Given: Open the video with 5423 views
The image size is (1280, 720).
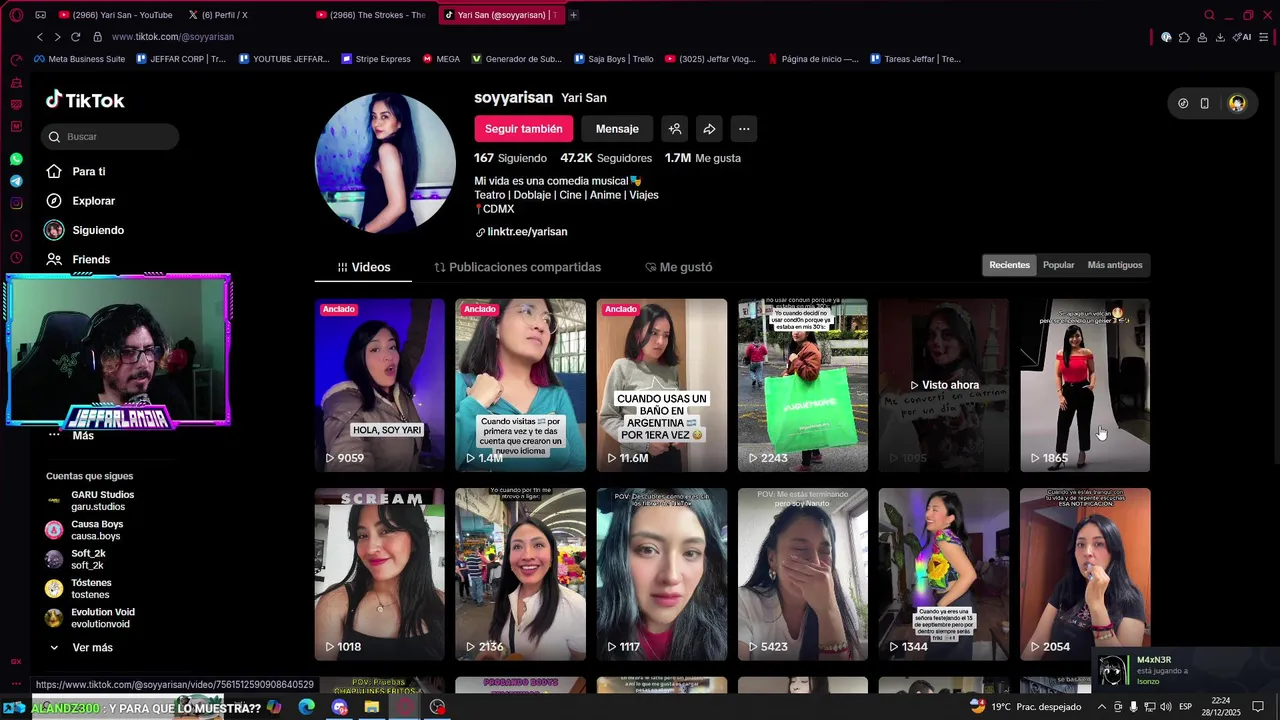Looking at the screenshot, I should tap(803, 574).
